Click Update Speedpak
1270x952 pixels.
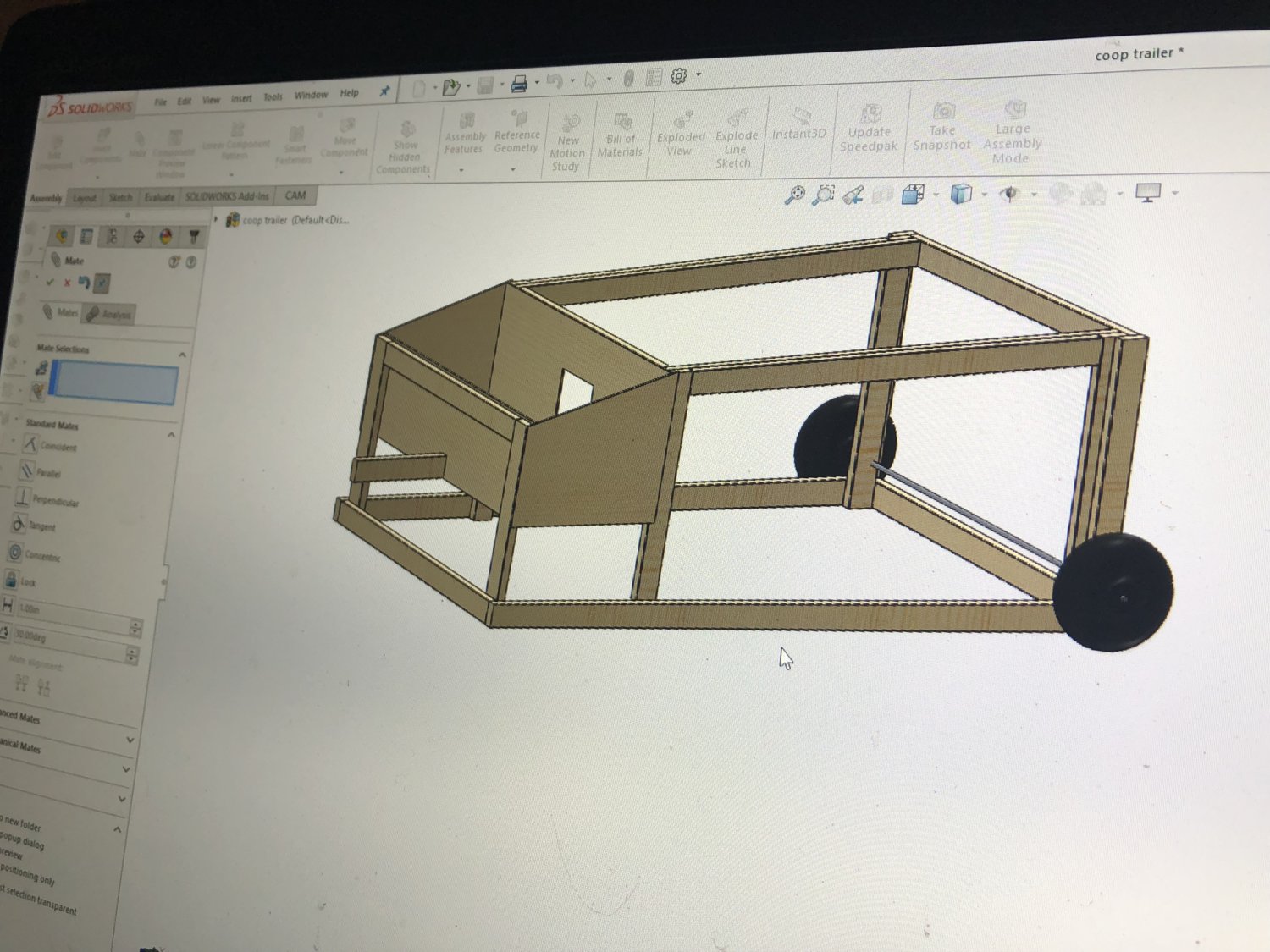pos(870,128)
